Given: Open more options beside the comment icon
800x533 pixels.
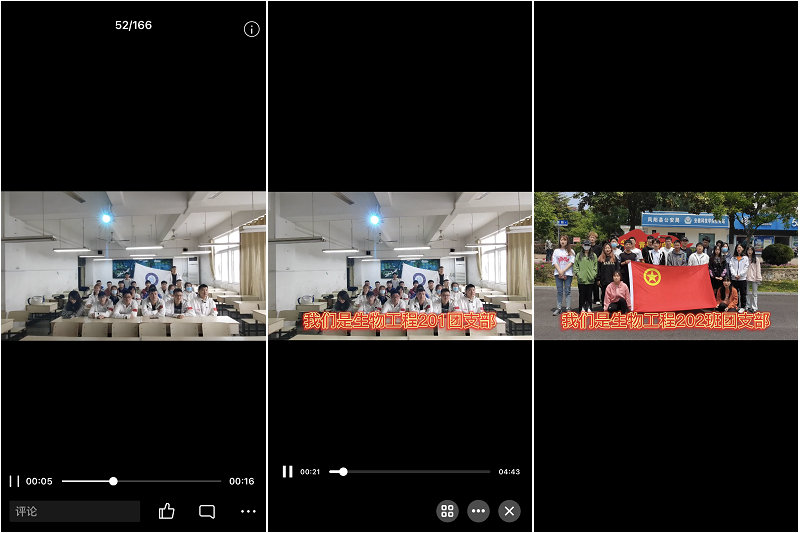Looking at the screenshot, I should (248, 511).
